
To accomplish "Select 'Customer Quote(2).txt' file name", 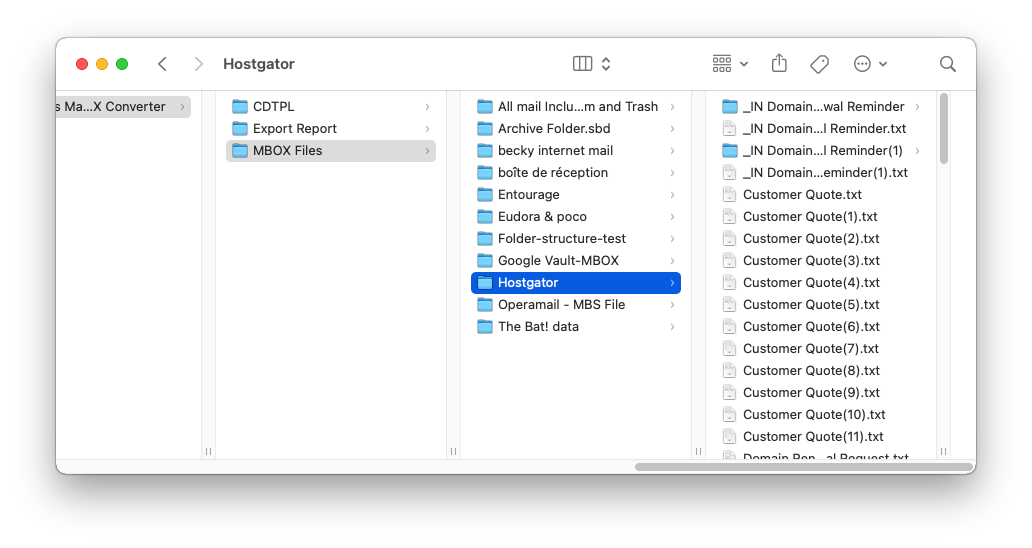I will click(812, 238).
